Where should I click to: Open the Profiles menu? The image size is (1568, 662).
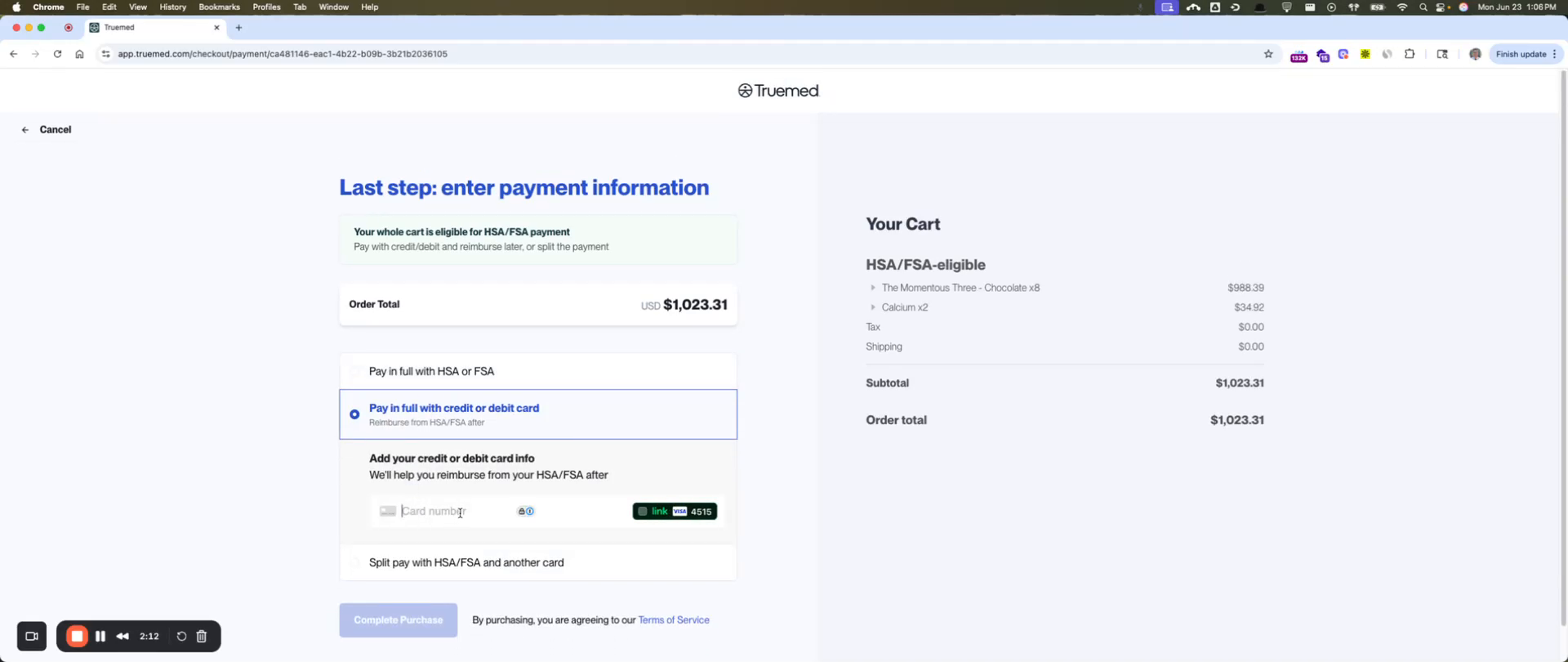(266, 7)
